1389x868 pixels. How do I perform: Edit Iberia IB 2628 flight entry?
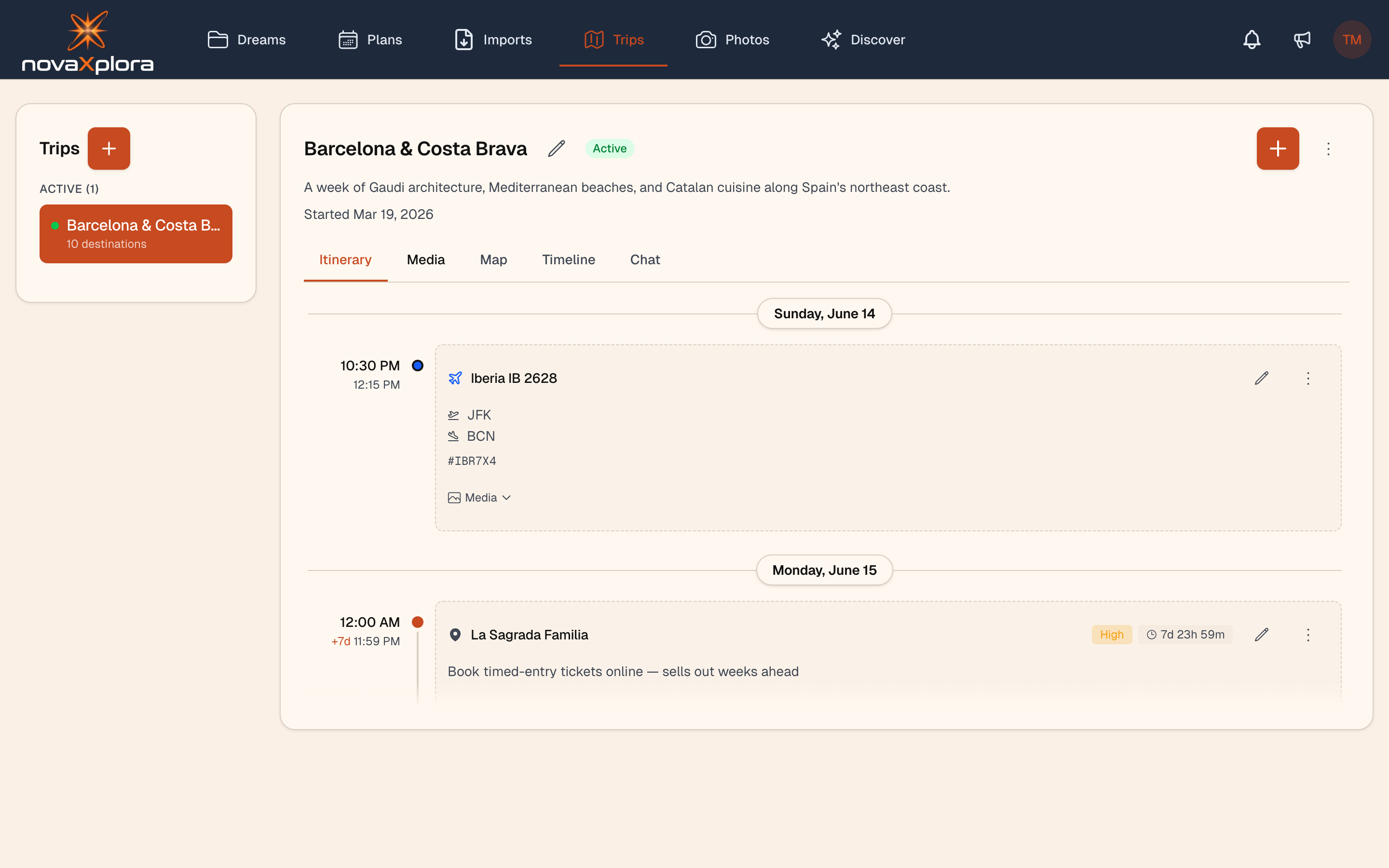tap(1261, 379)
